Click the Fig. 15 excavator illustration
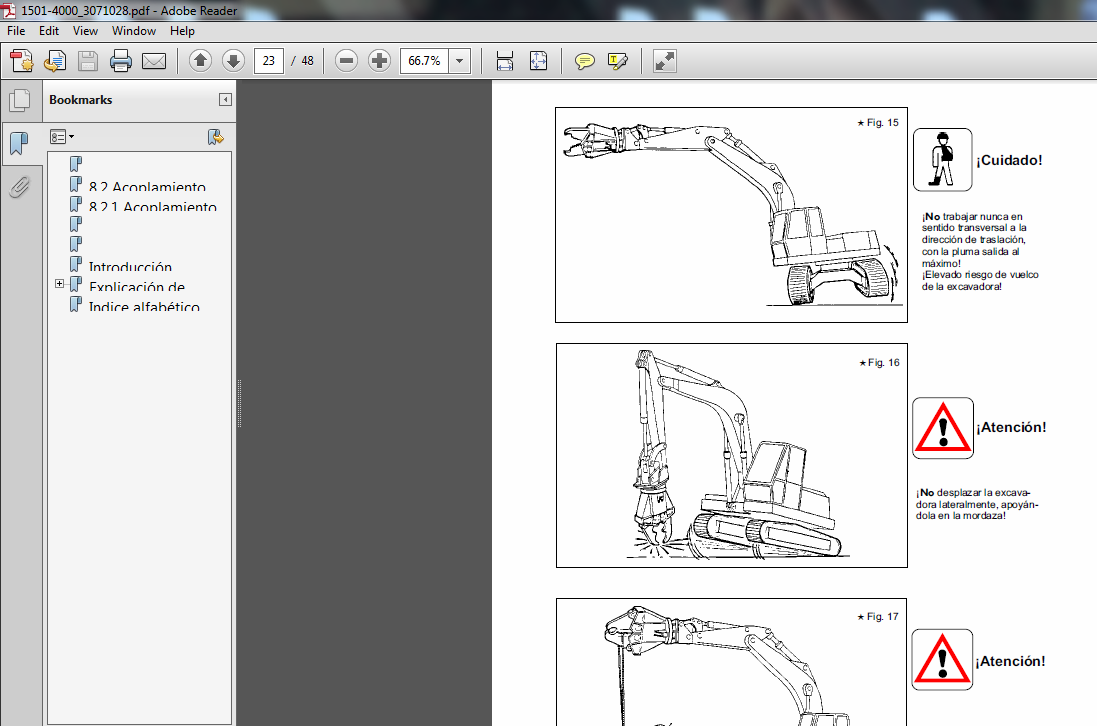1097x726 pixels. (731, 215)
